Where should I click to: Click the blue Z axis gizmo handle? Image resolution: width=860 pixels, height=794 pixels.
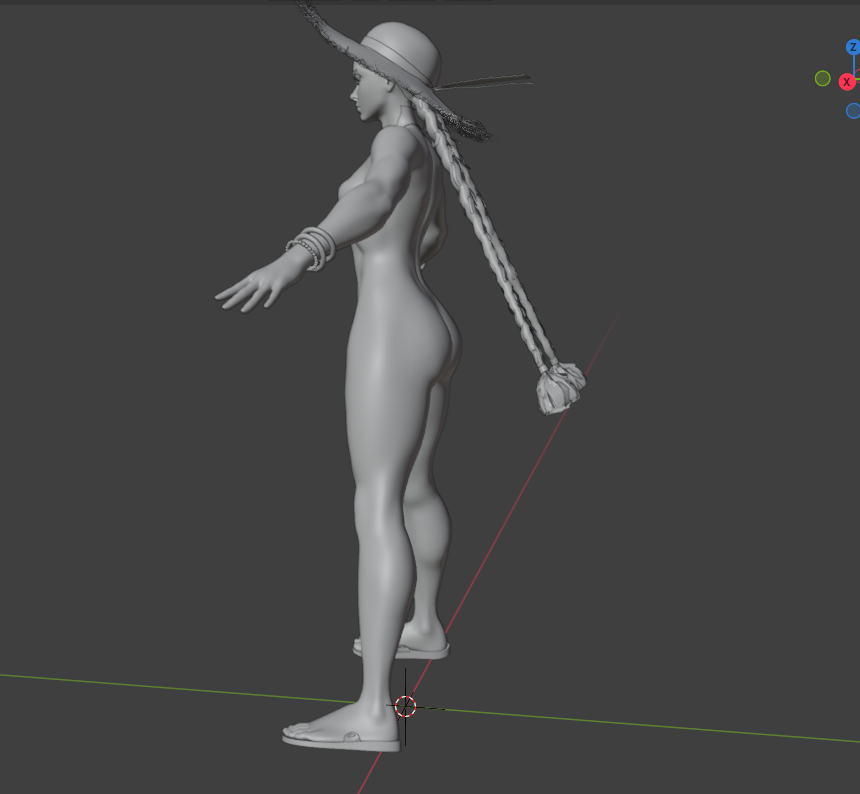point(853,47)
